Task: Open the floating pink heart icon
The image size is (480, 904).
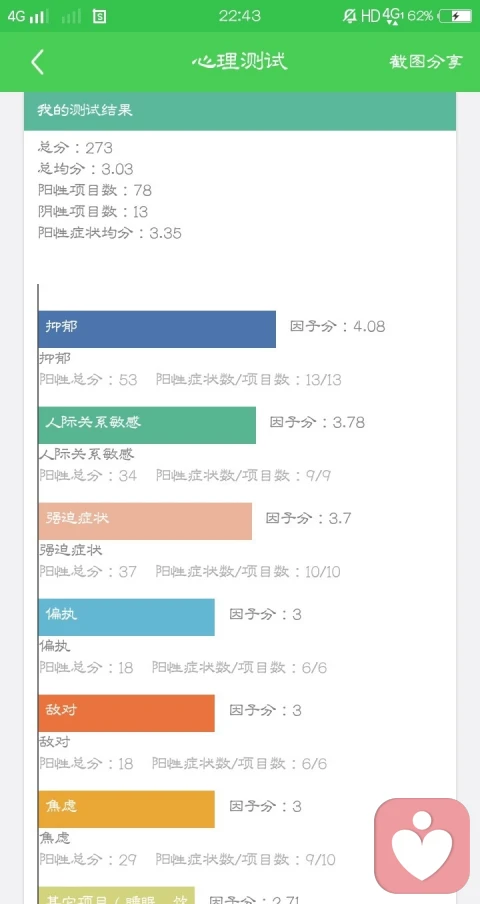Action: [x=422, y=846]
